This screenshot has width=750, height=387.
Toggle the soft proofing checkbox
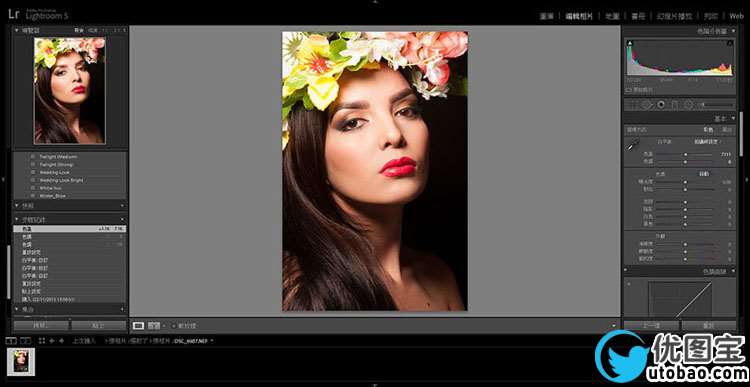175,326
